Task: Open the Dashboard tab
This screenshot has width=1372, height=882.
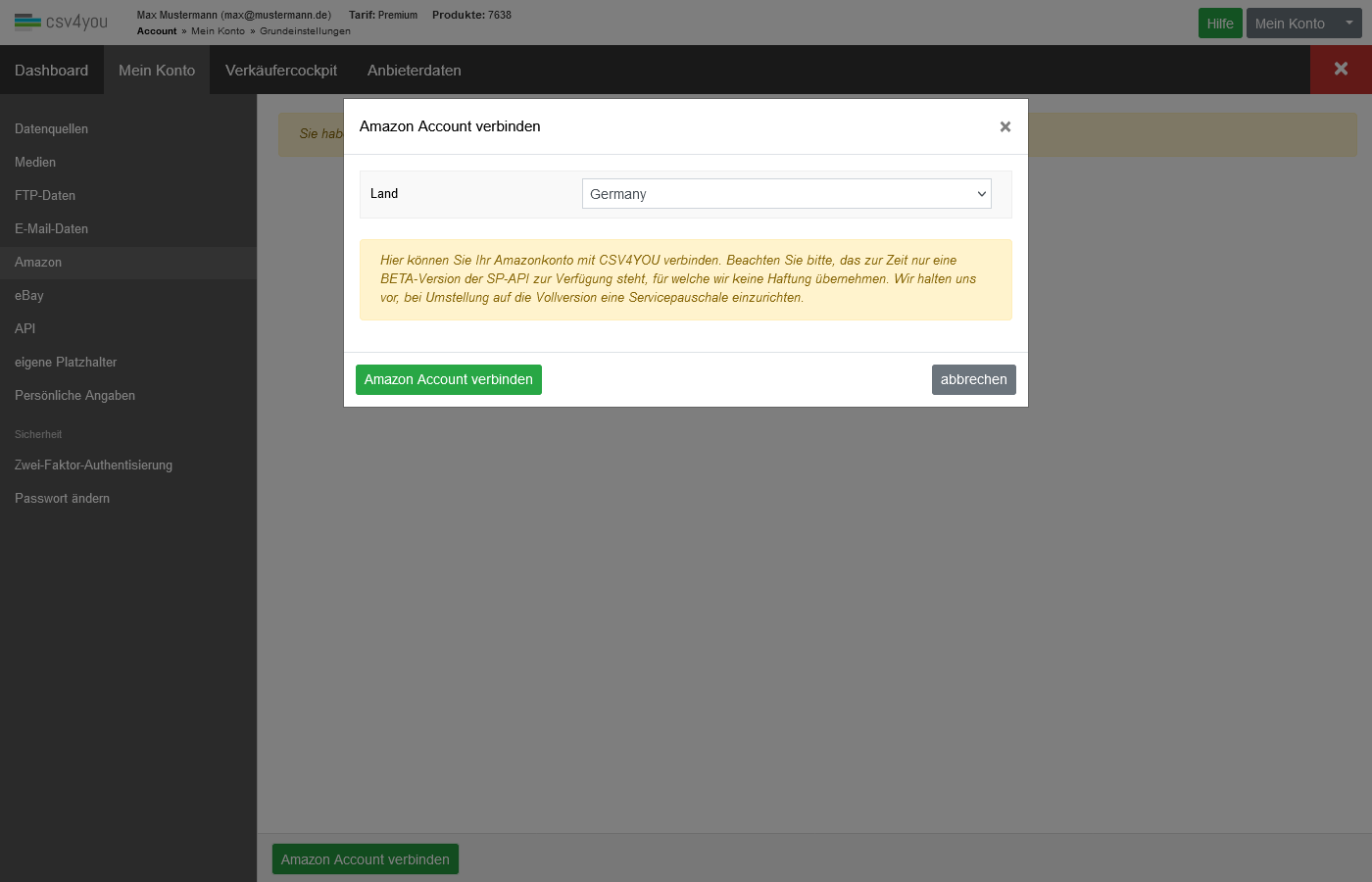Action: tap(51, 71)
